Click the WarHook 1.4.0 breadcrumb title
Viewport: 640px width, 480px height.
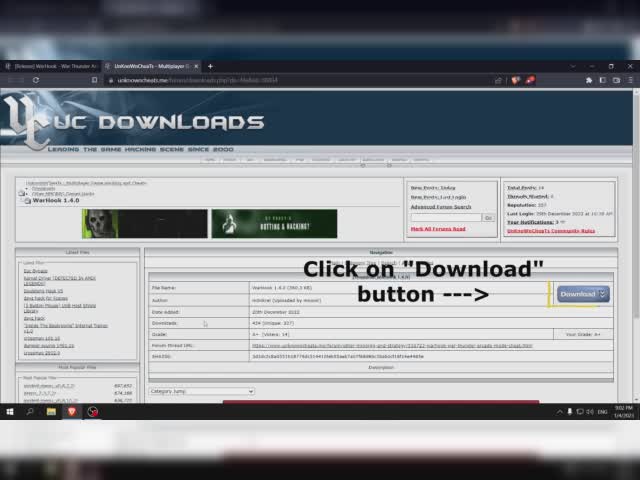click(x=56, y=200)
